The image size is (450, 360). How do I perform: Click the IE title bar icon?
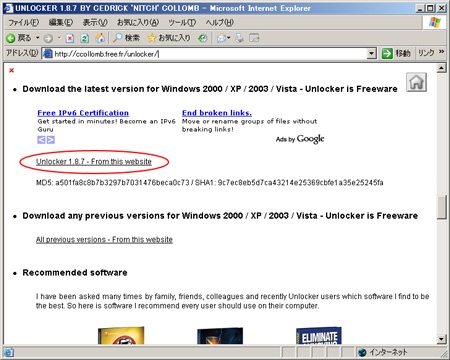point(8,8)
